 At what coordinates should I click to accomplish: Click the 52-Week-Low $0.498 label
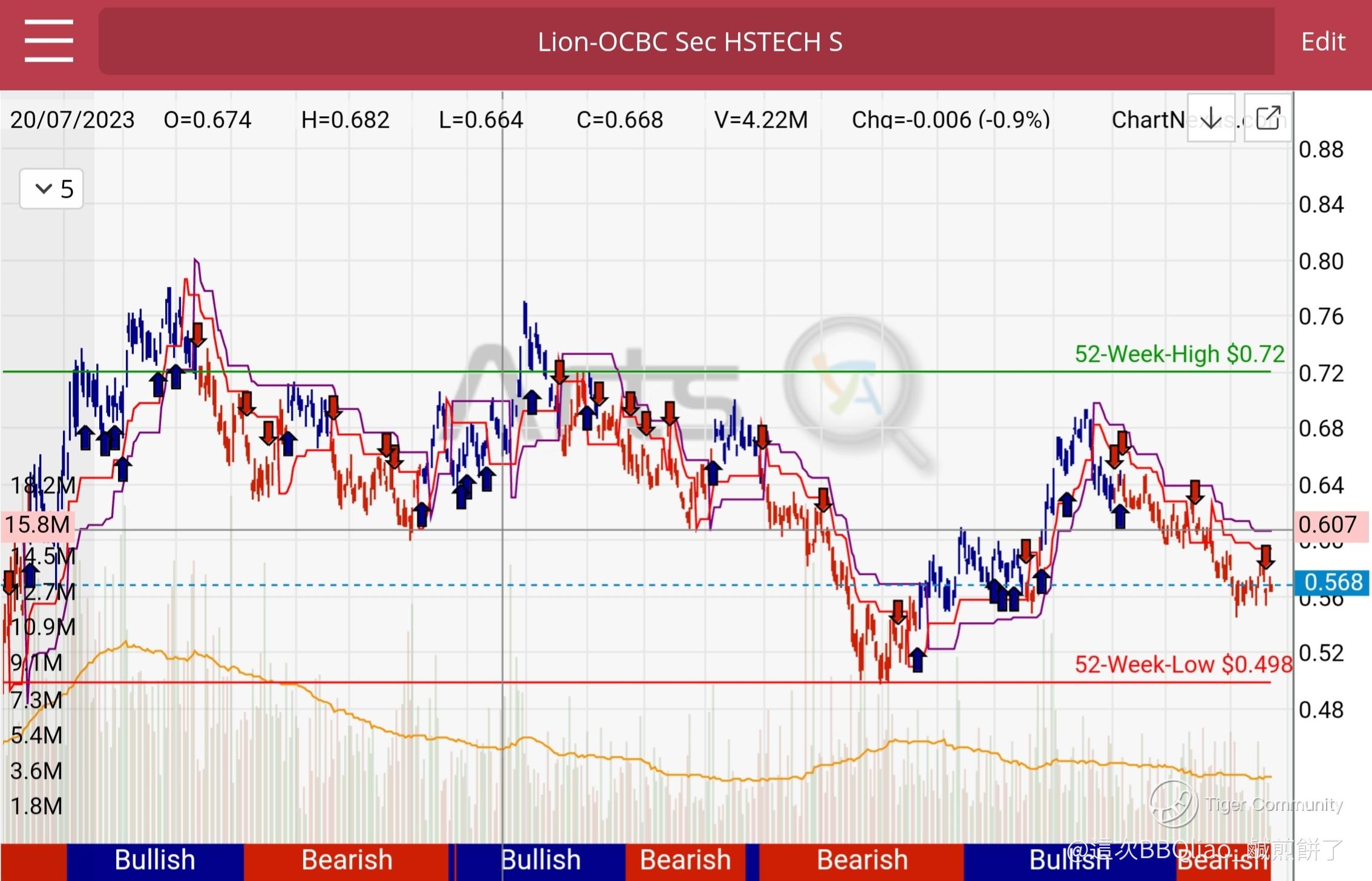(x=1183, y=664)
